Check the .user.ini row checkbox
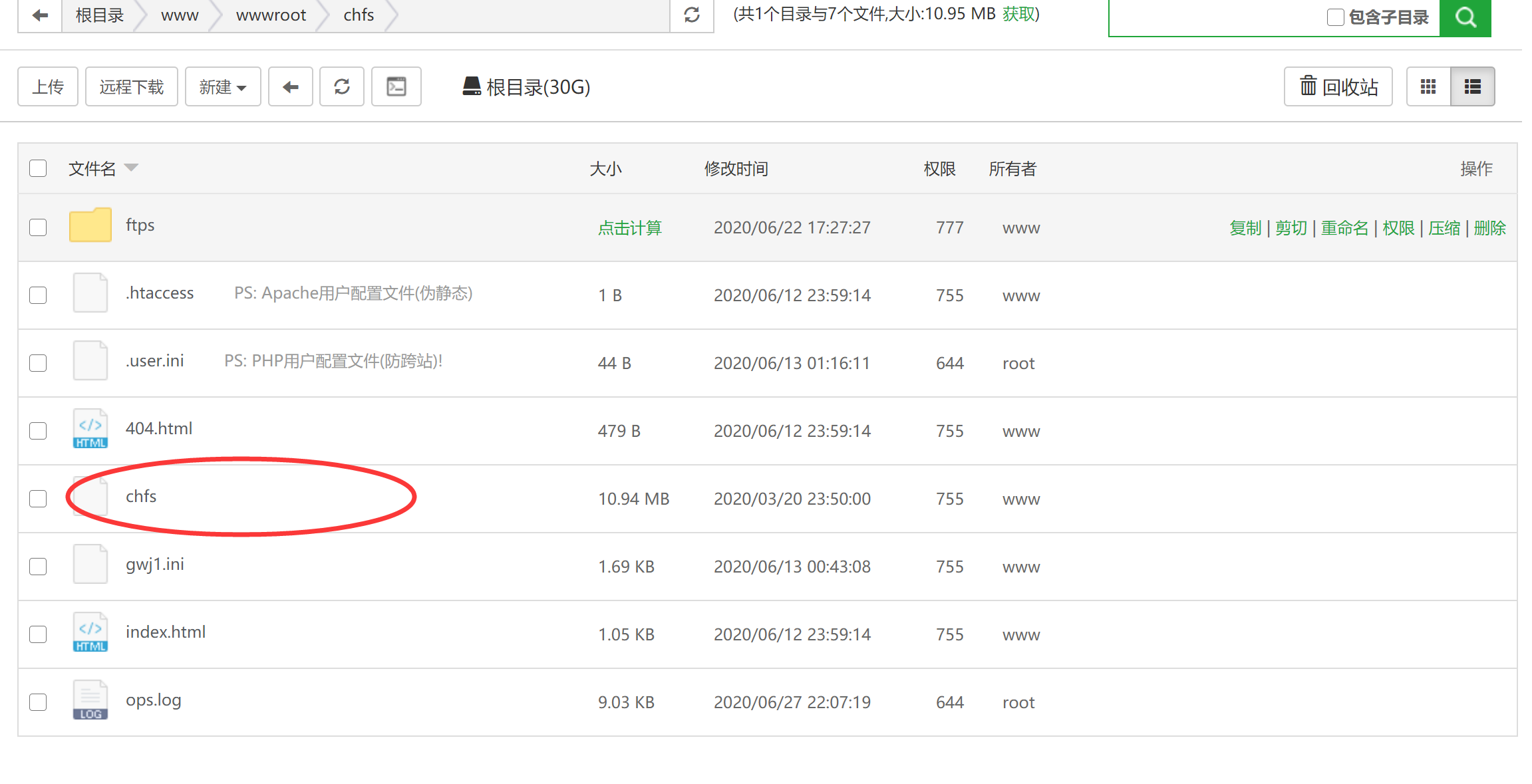The height and width of the screenshot is (784, 1532). [38, 363]
